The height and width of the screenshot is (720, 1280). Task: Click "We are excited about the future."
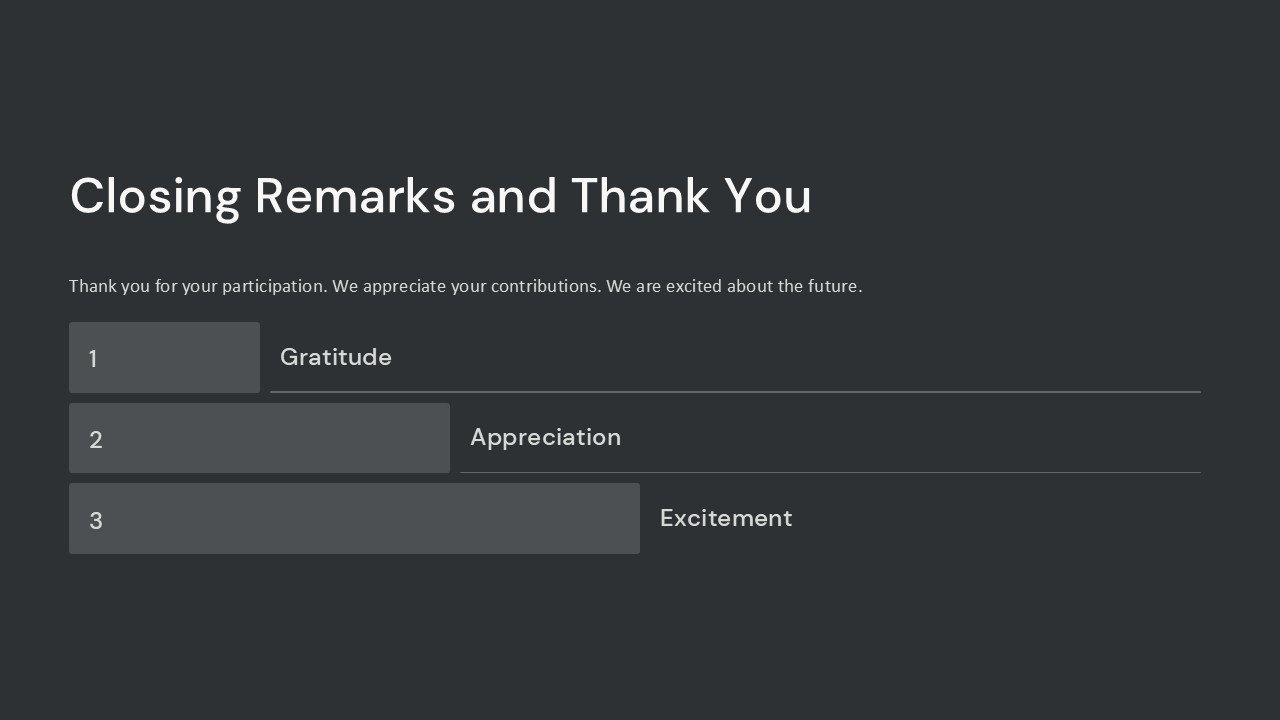pos(734,286)
